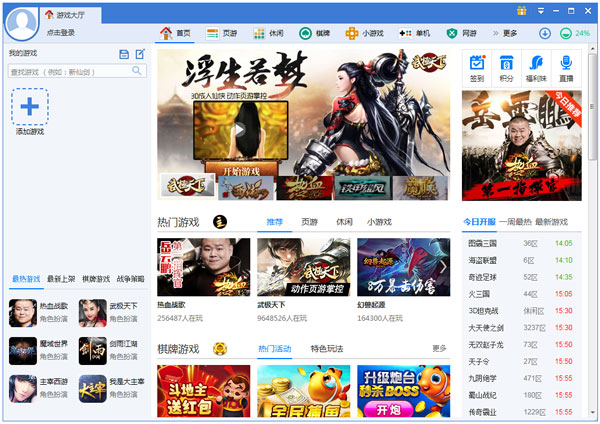Open the 棋牌 category tab
This screenshot has width=600, height=424.
(x=315, y=33)
